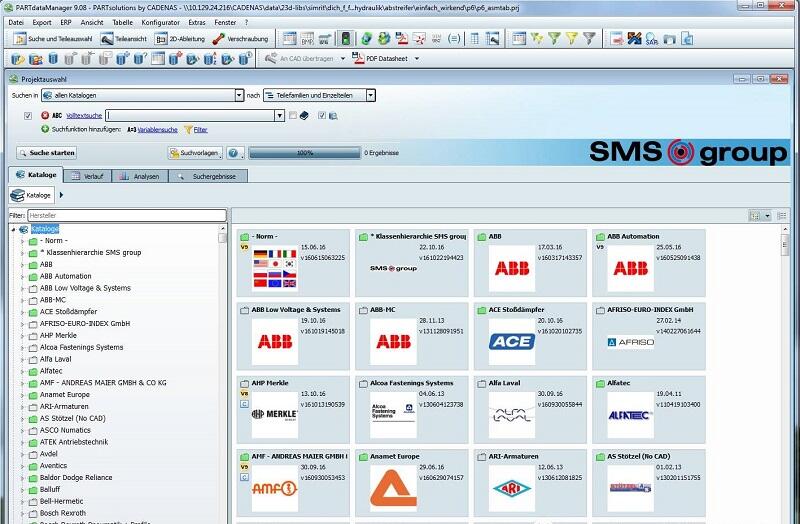Toggle the checked checkbox right of search field
The height and width of the screenshot is (524, 800).
321,116
